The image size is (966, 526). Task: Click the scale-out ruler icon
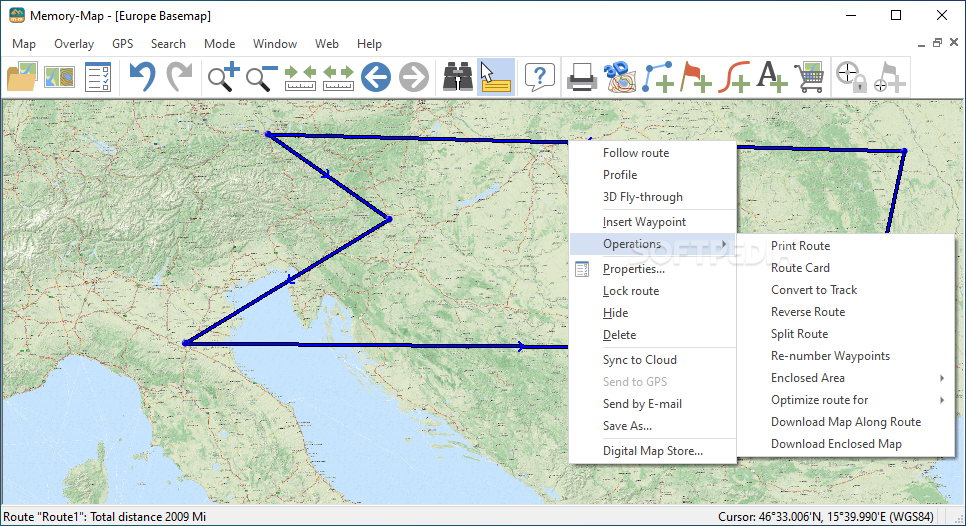(338, 78)
